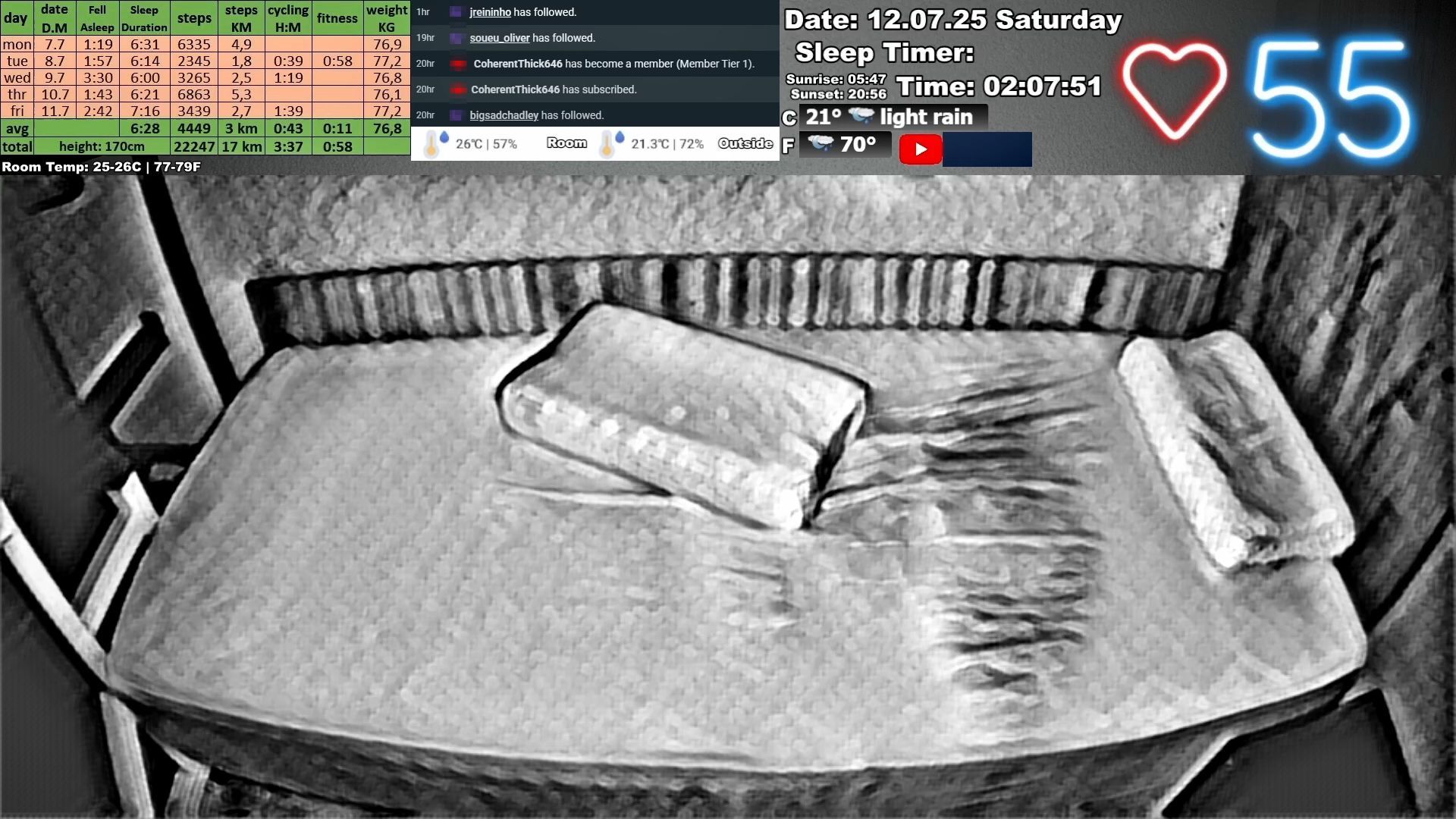Click CoherentThick646 in the subscribed event
The height and width of the screenshot is (819, 1456).
(515, 89)
